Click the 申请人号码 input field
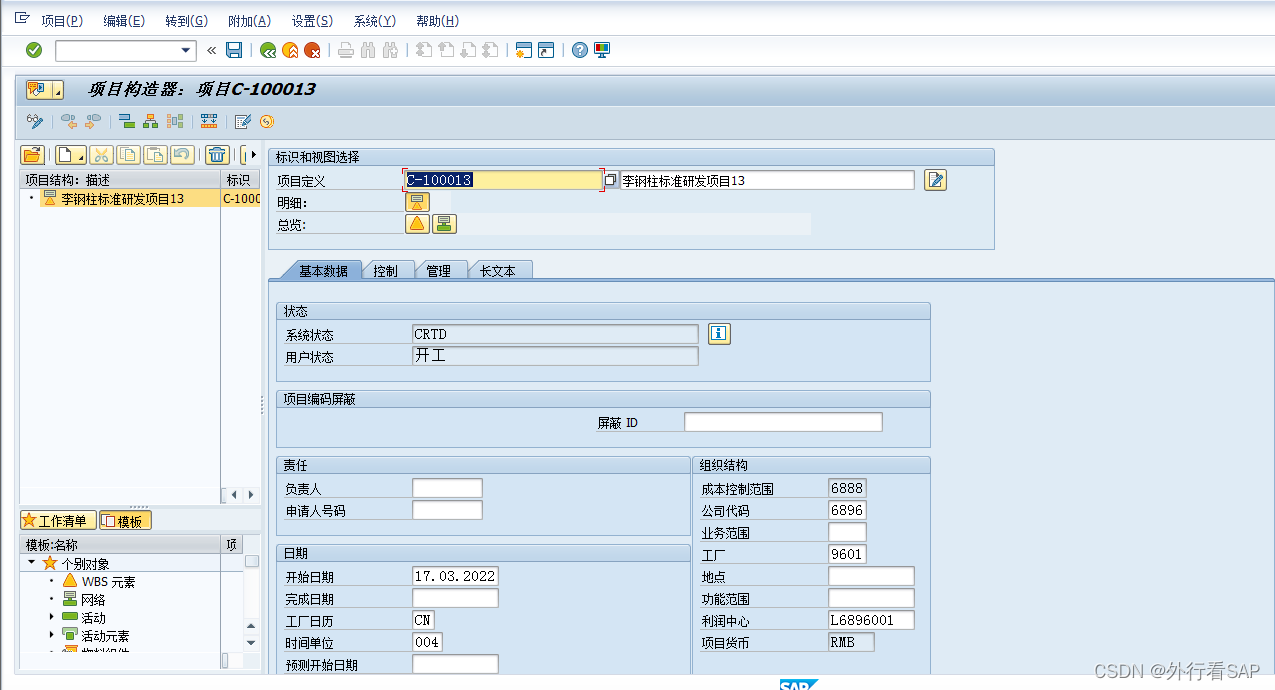This screenshot has width=1275, height=690. point(447,510)
